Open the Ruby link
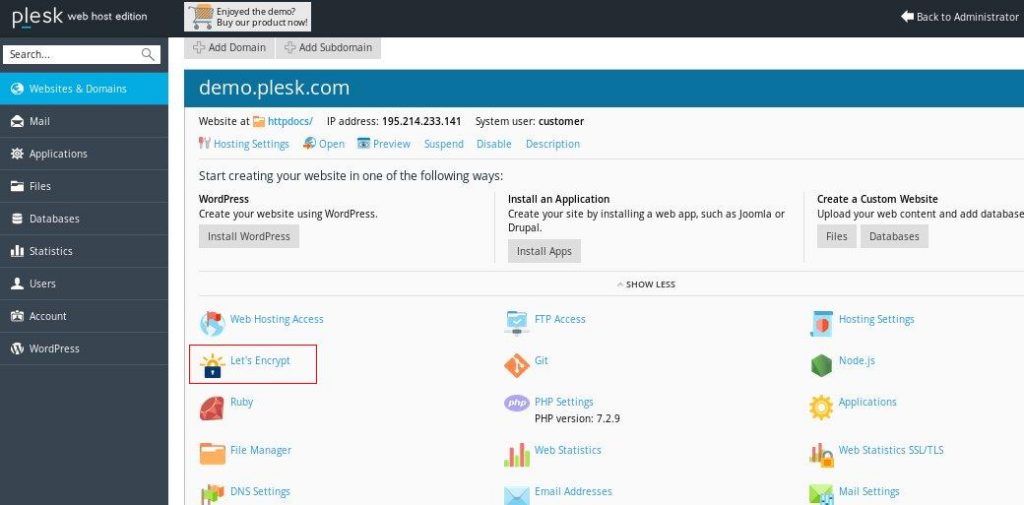 pos(241,402)
